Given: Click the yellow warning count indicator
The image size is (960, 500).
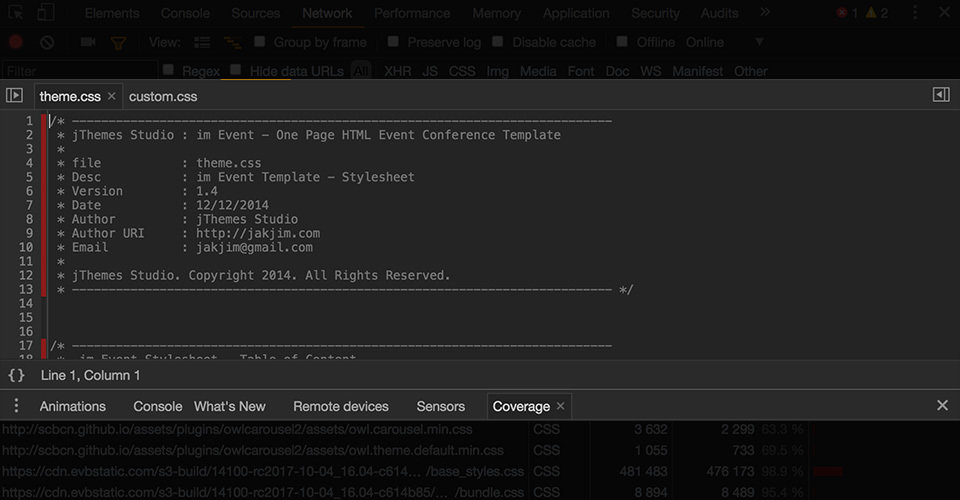Looking at the screenshot, I should 877,13.
